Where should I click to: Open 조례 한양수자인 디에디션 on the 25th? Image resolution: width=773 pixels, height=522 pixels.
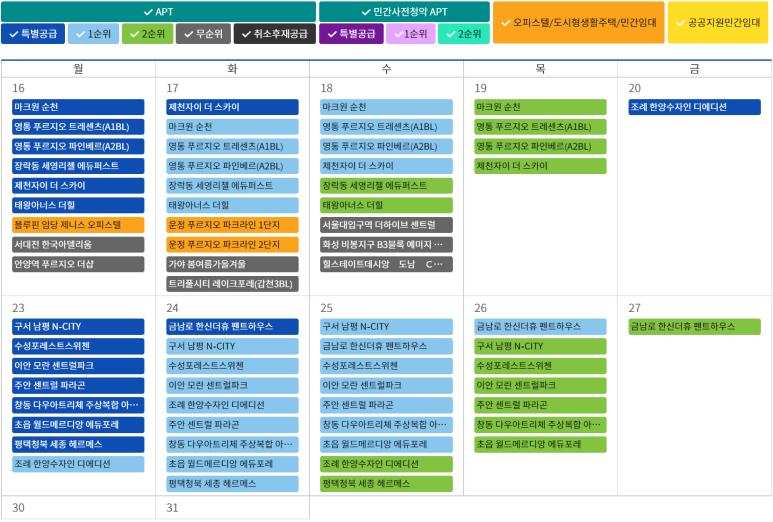(x=386, y=464)
